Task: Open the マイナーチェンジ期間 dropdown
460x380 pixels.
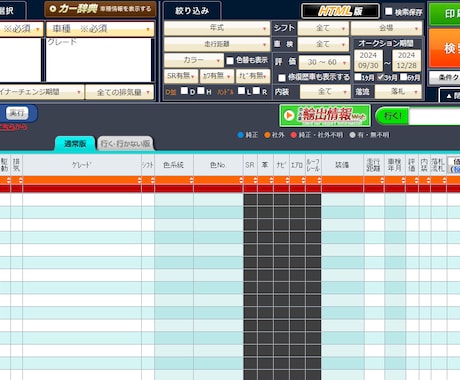Action: [x=41, y=92]
